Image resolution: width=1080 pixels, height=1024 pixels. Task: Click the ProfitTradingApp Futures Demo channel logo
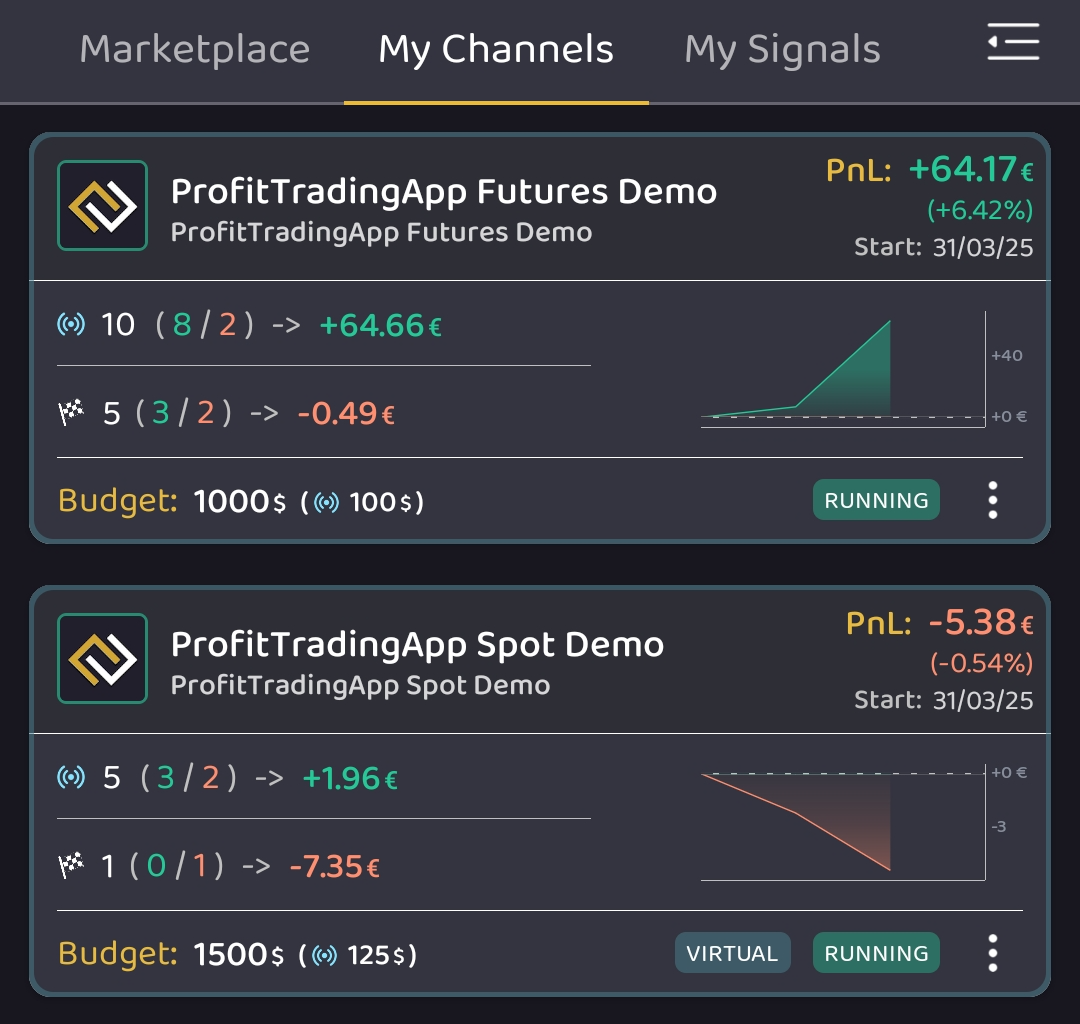tap(102, 205)
